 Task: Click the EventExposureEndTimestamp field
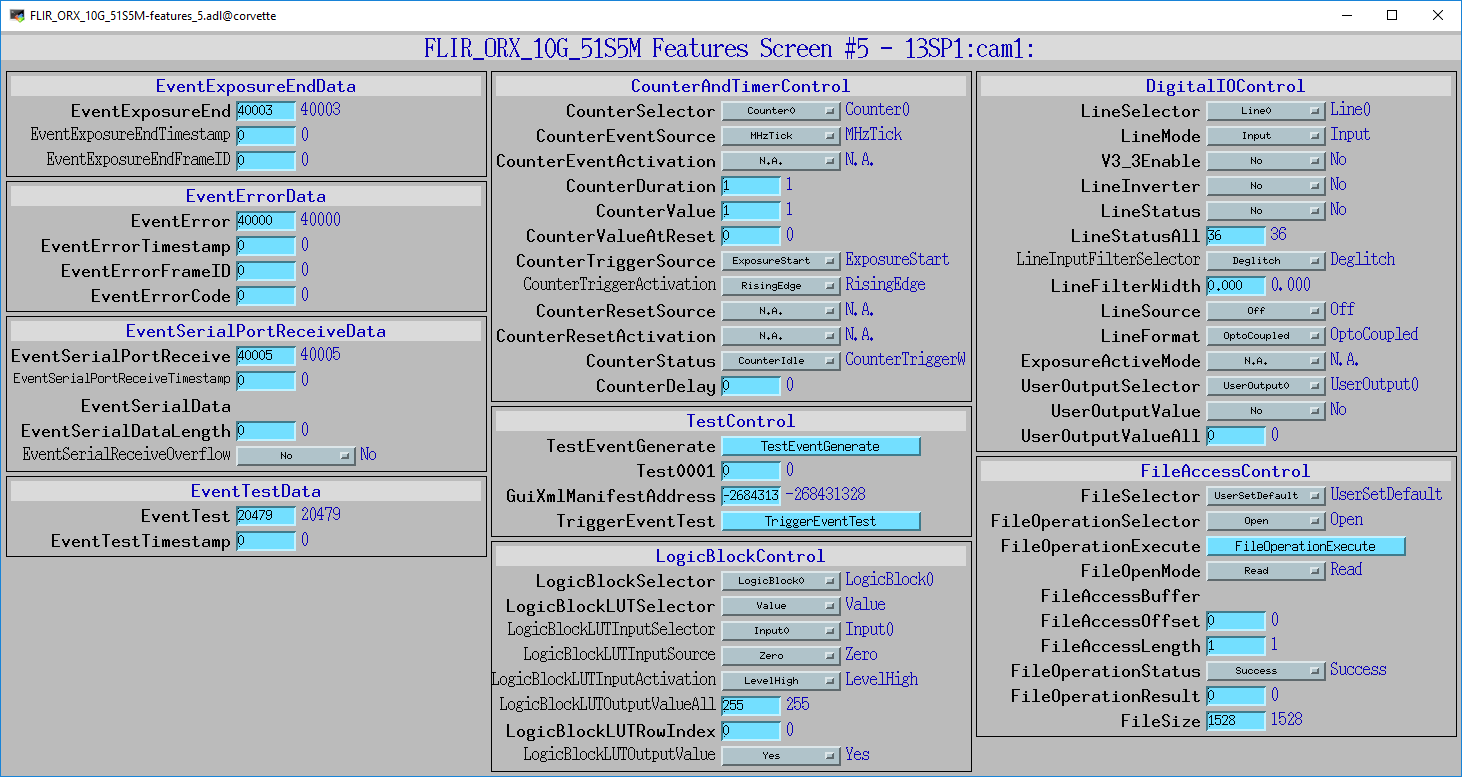pyautogui.click(x=266, y=135)
